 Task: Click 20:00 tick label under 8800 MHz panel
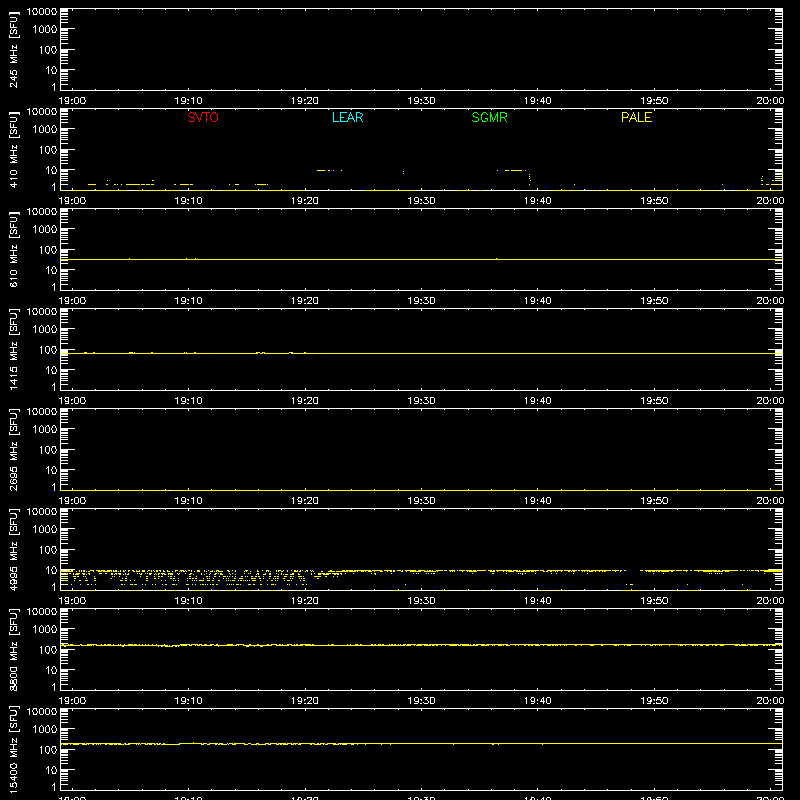(x=770, y=701)
